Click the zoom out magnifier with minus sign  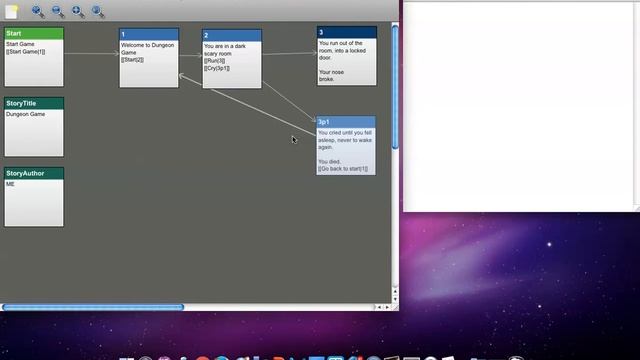tap(58, 11)
